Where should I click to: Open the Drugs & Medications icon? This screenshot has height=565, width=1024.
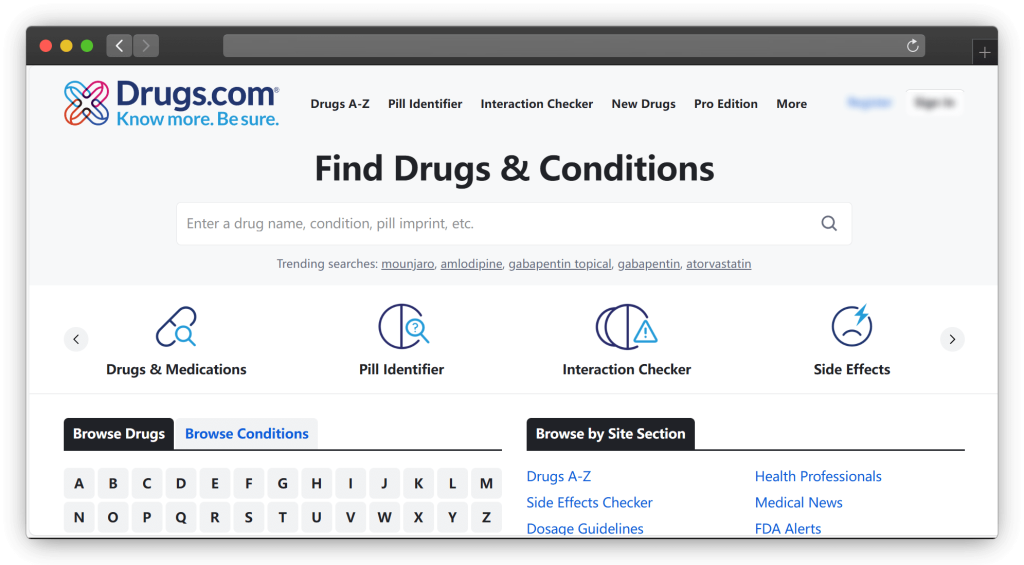pos(176,327)
